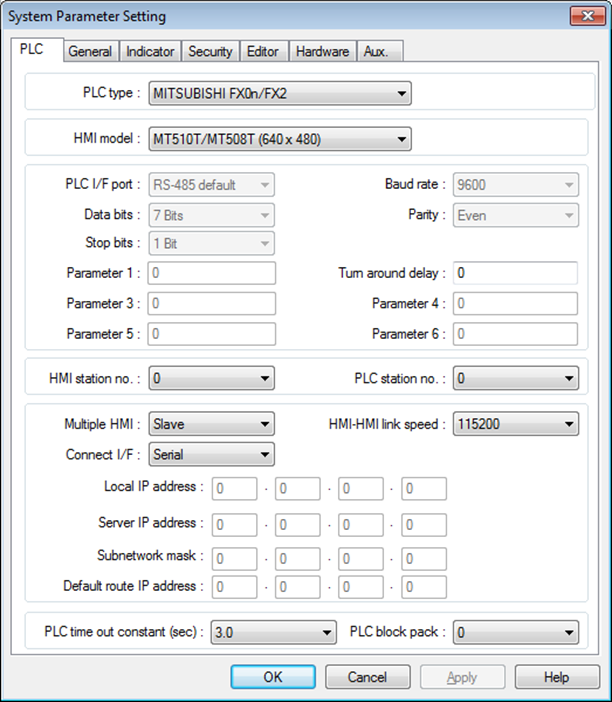Open the Hardware tab
This screenshot has width=612, height=702.
[x=323, y=51]
